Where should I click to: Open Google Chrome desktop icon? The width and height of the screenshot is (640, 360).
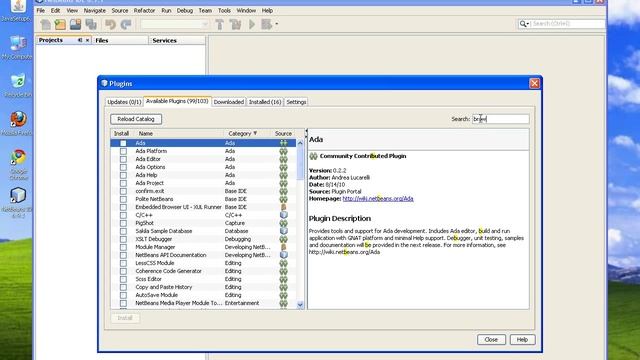point(18,157)
